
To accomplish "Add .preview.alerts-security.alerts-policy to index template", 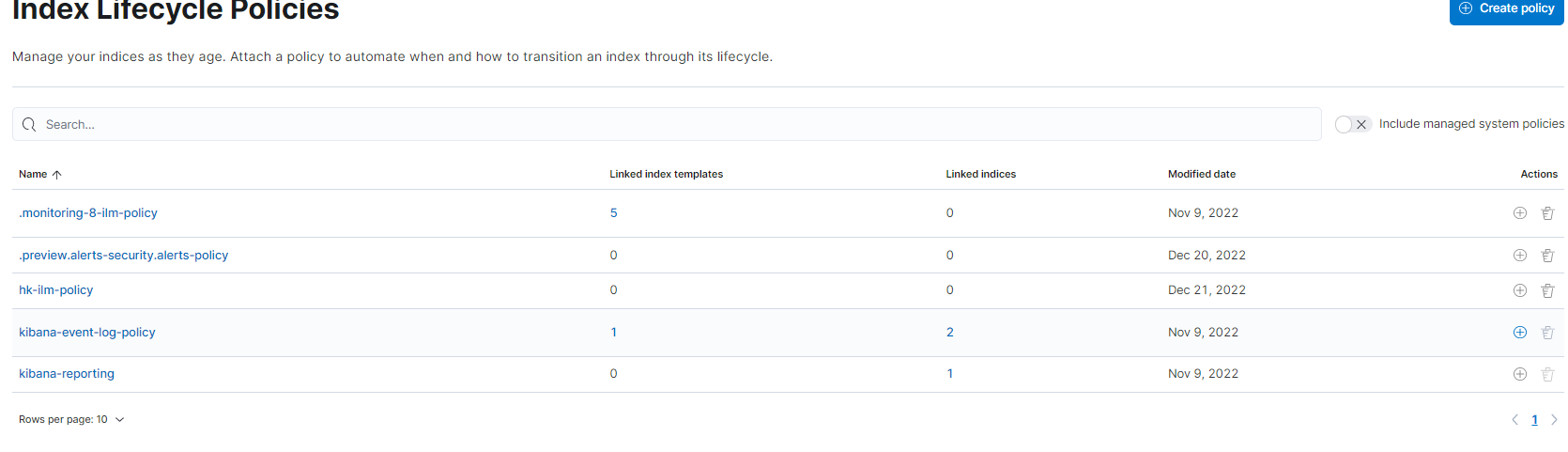I will [x=1519, y=256].
